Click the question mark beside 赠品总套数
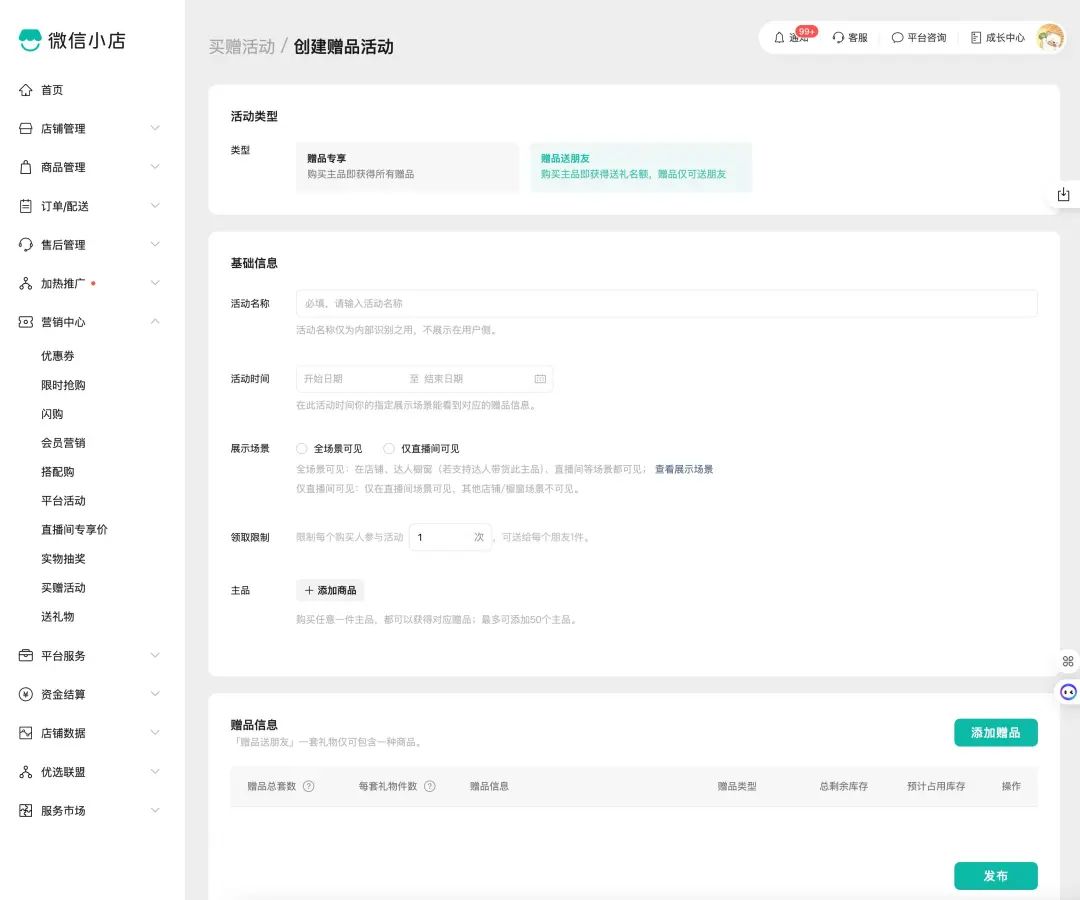The height and width of the screenshot is (900, 1080). (307, 786)
